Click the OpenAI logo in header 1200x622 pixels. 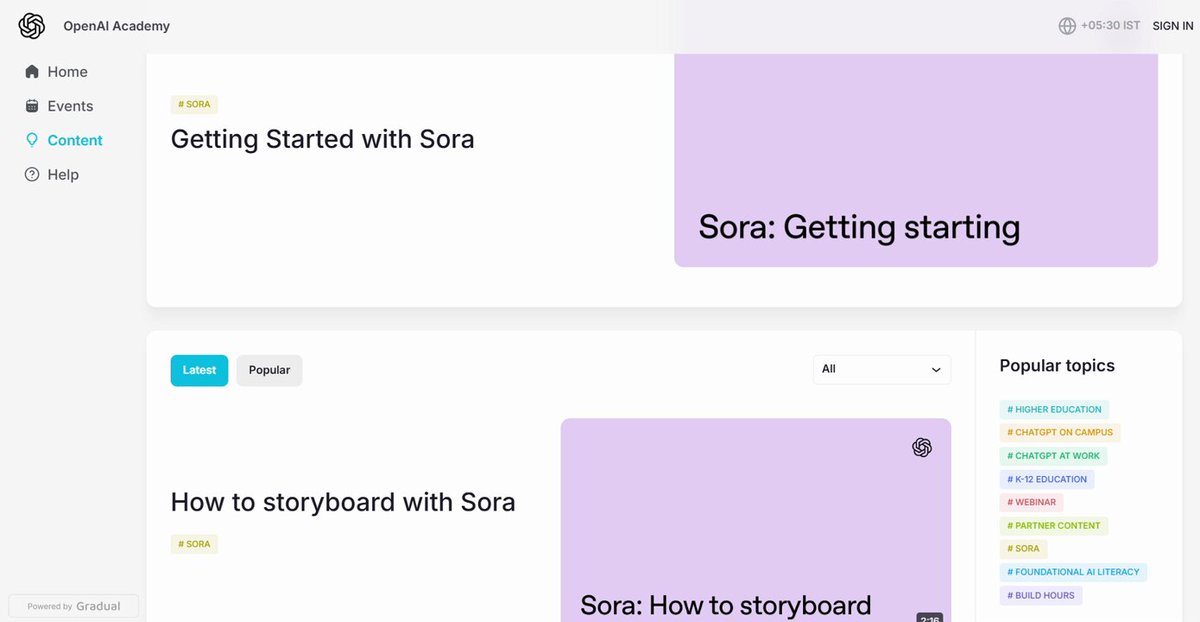click(32, 26)
